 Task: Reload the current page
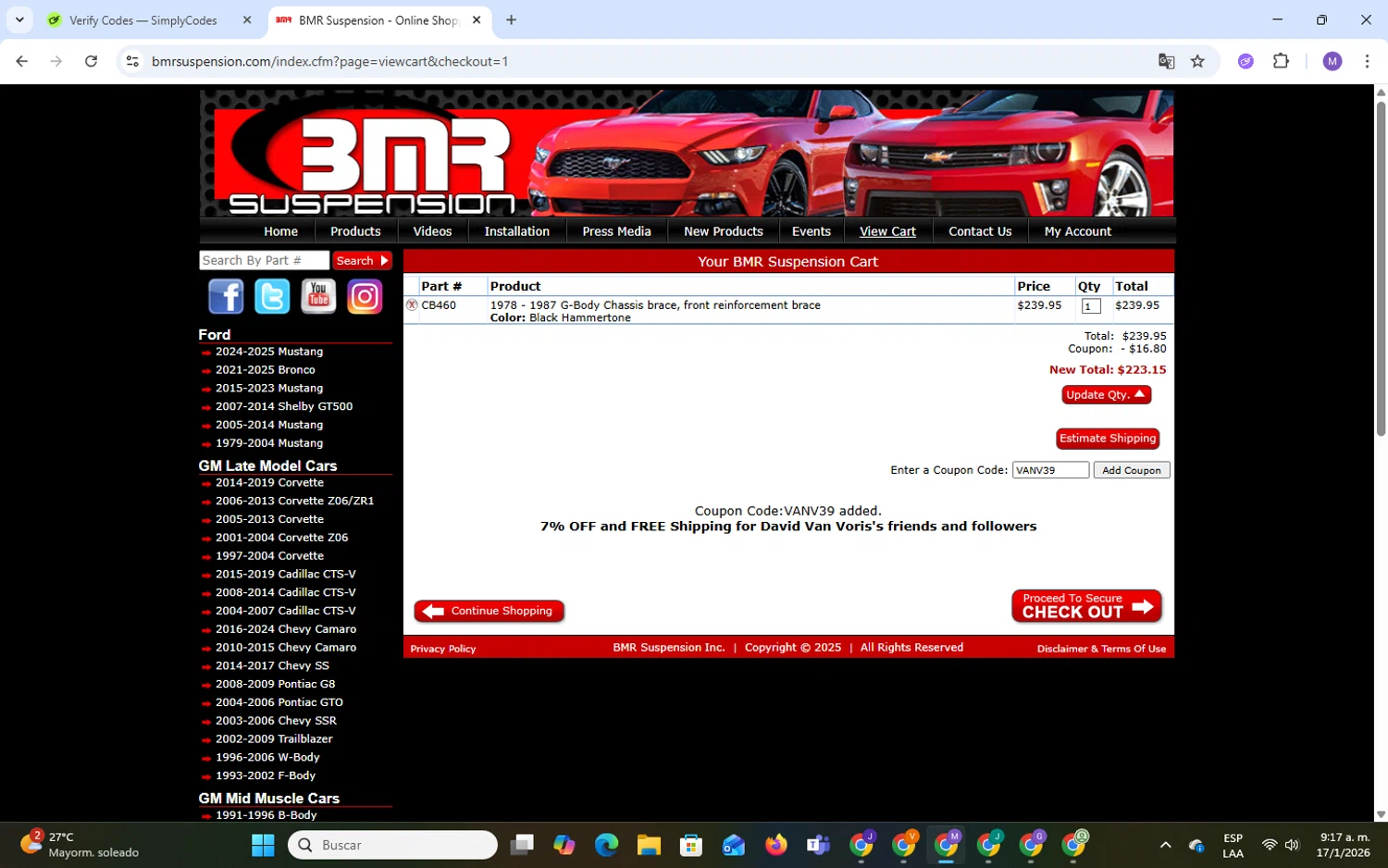[91, 61]
